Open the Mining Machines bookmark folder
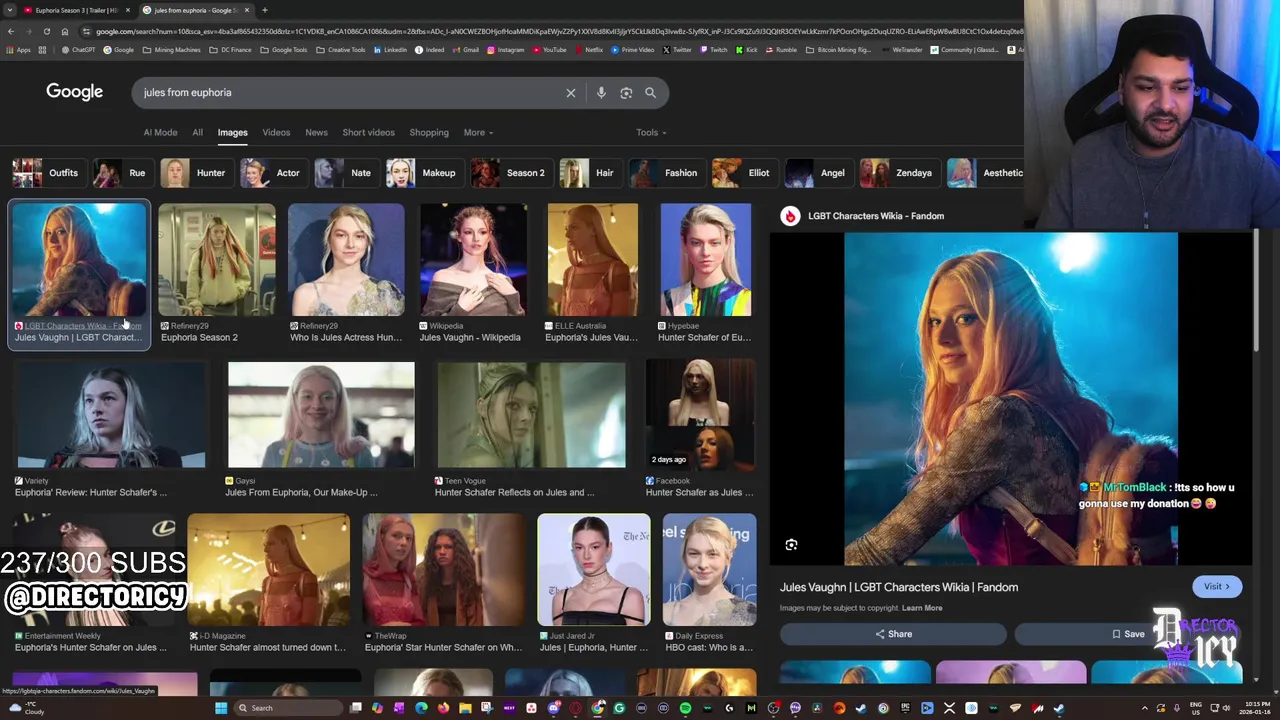The height and width of the screenshot is (720, 1280). 171,50
